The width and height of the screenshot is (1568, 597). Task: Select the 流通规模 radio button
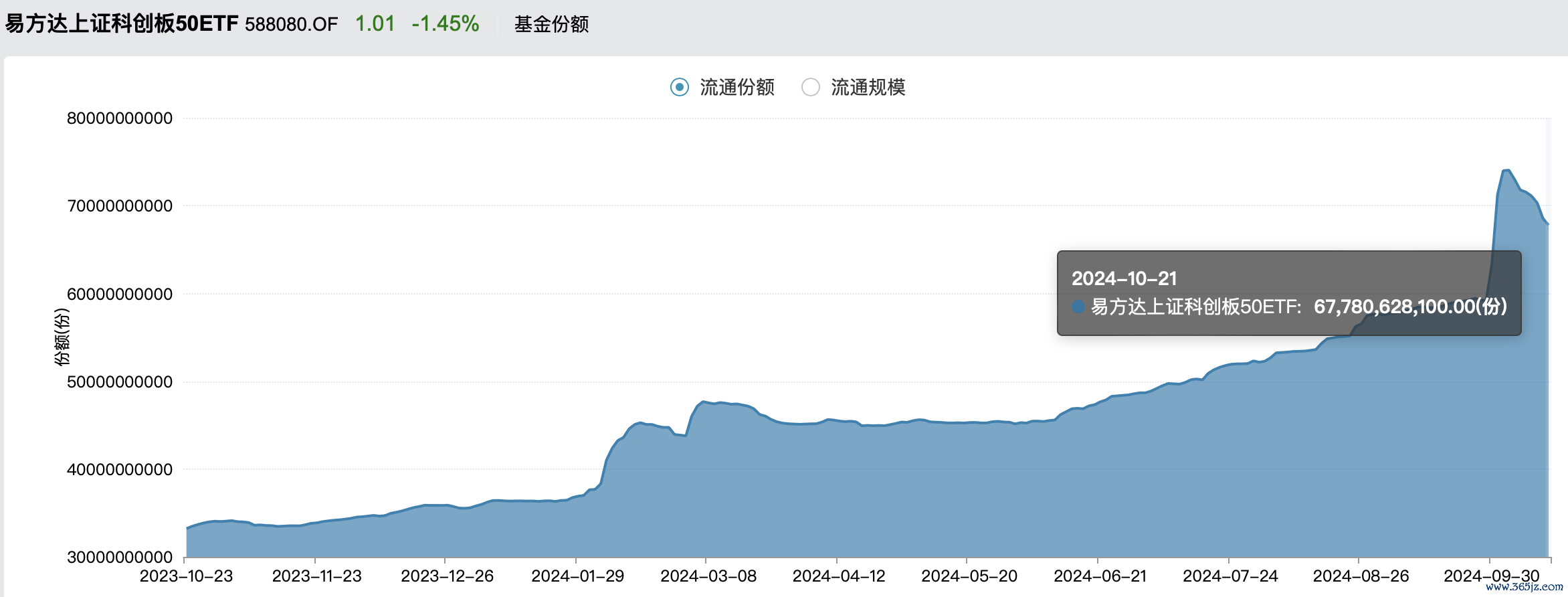click(x=811, y=88)
